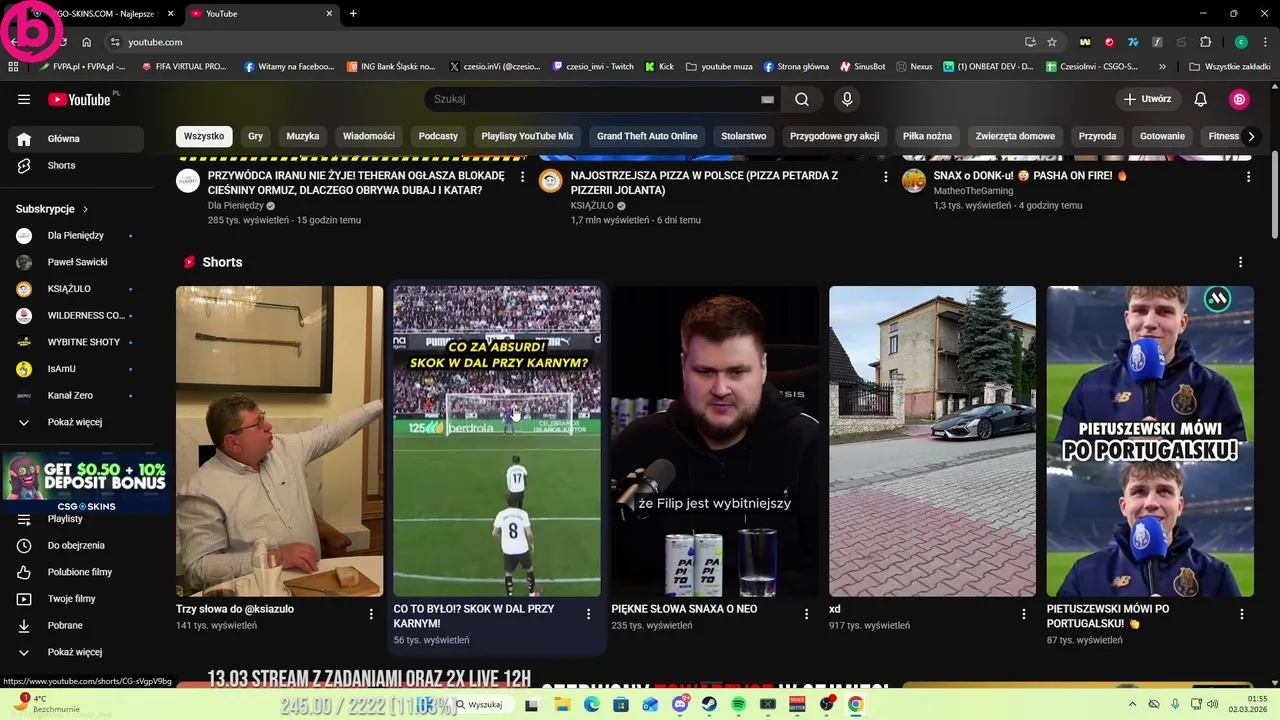Open NAJOSTRZEJSZA PIZZA W POLSCE video title

(704, 183)
